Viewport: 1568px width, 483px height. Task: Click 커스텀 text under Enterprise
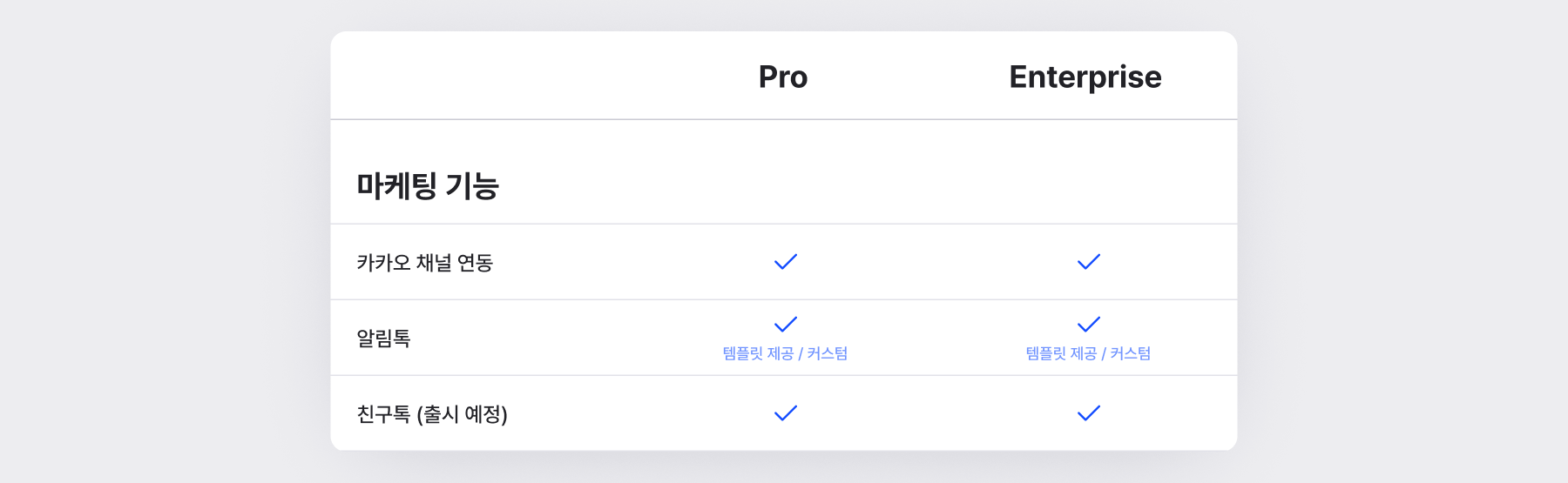(x=1131, y=353)
